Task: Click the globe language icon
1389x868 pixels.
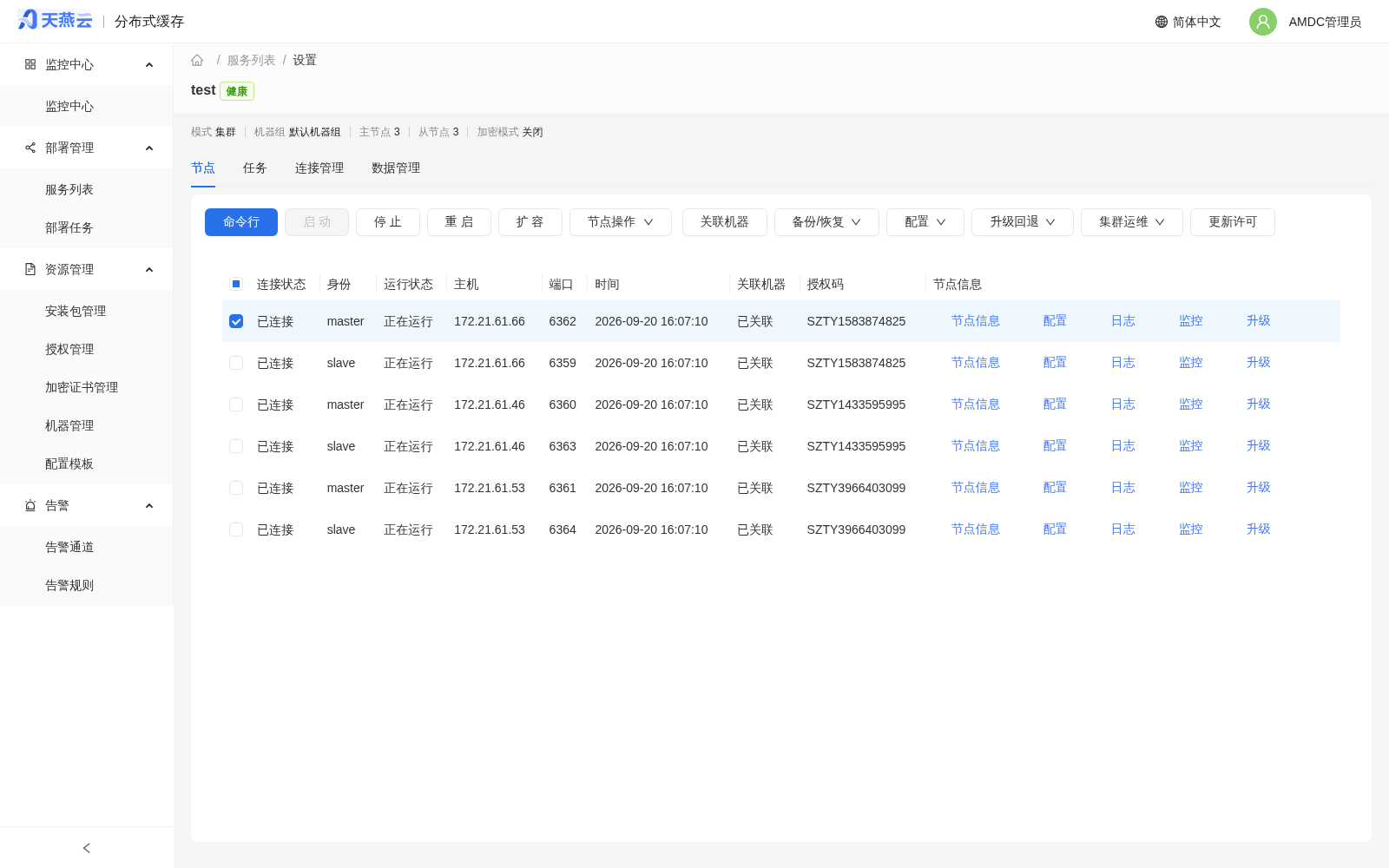Action: 1162,22
